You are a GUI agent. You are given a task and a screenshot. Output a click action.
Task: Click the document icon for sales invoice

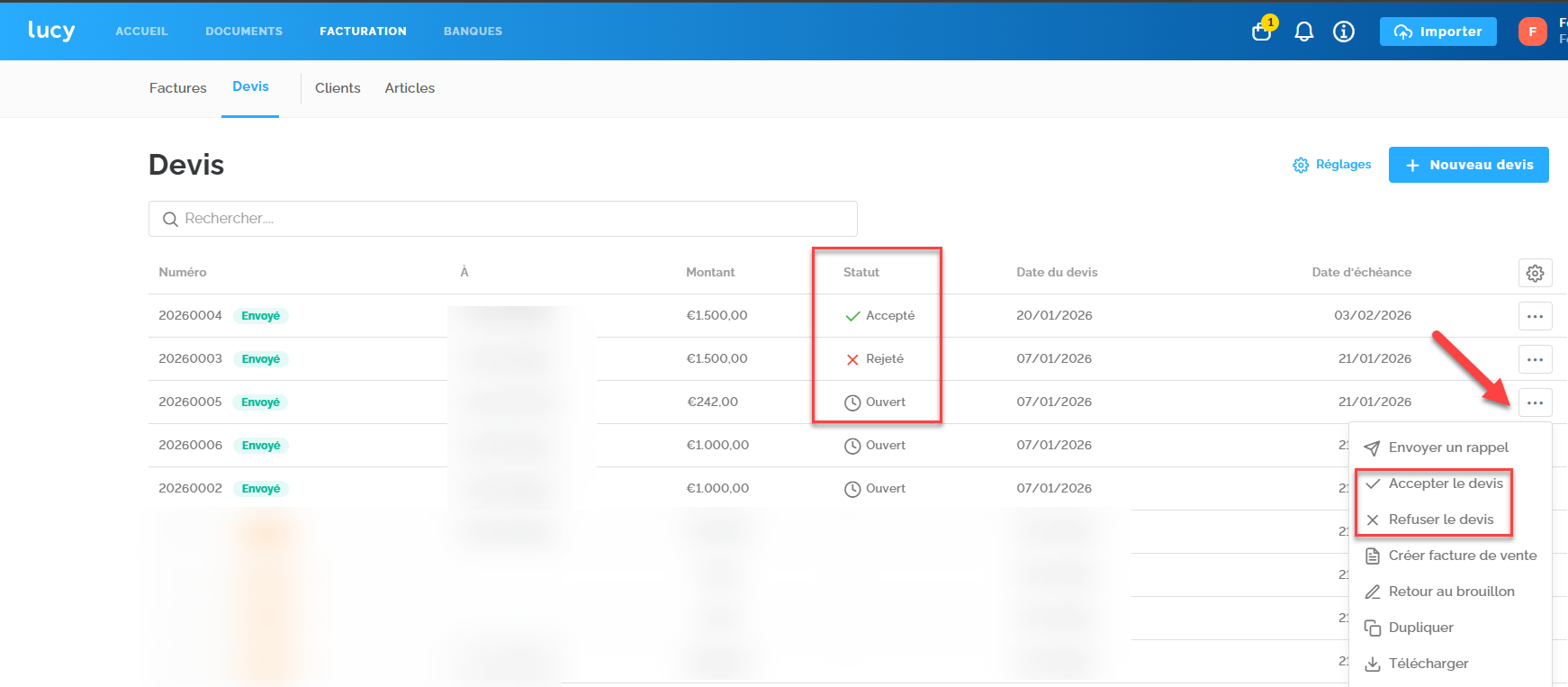tap(1373, 556)
